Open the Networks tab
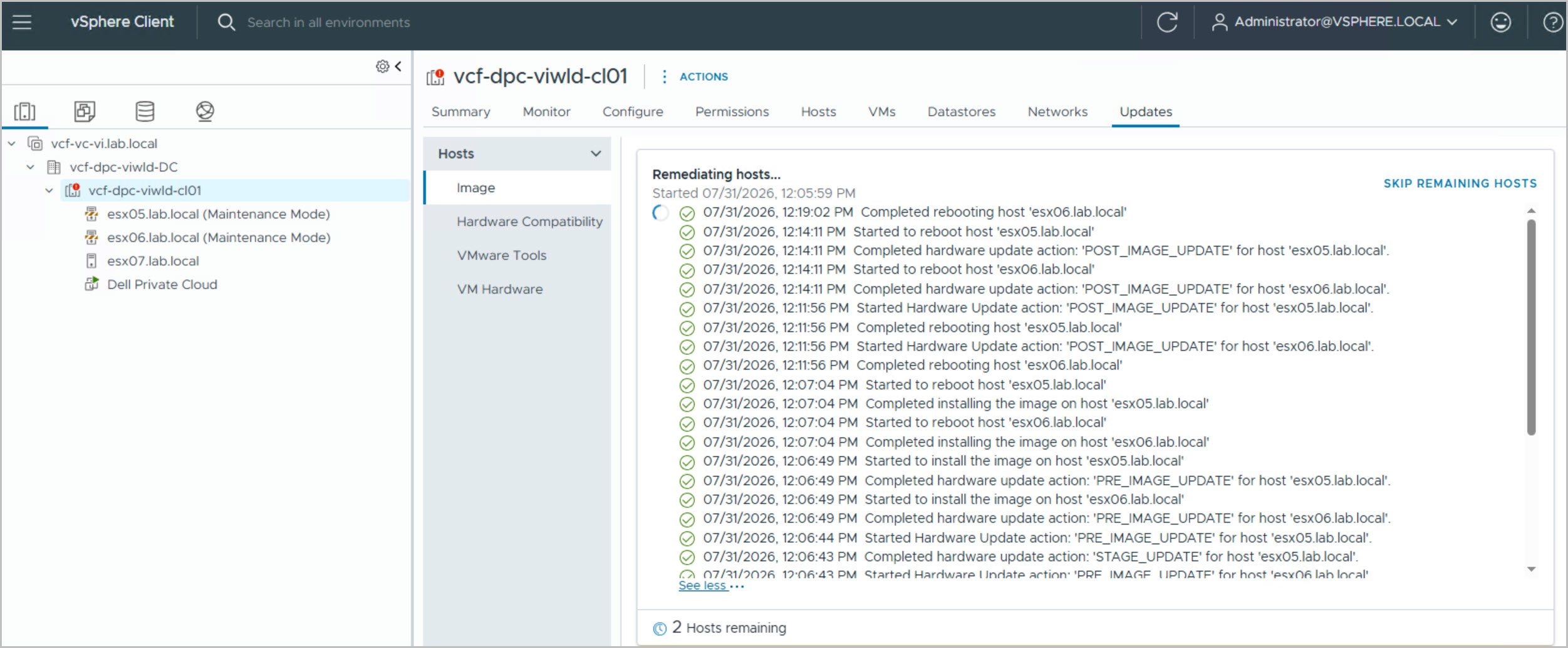Screen dimensions: 1568x648 pyautogui.click(x=1057, y=111)
